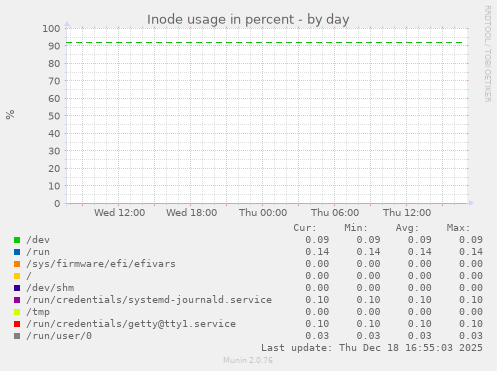The image size is (497, 371).
Task: Click the Thu 00:00 time axis label
Action: 263,213
